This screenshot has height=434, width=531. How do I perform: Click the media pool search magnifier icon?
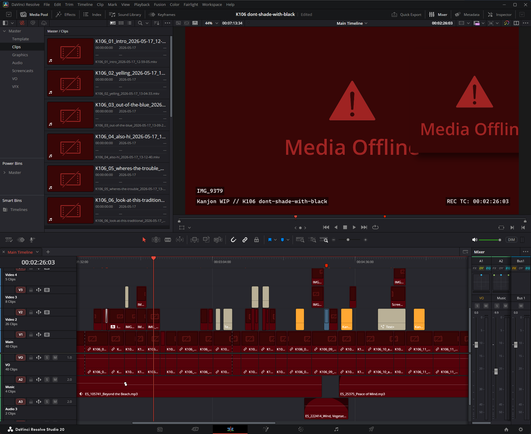point(140,23)
